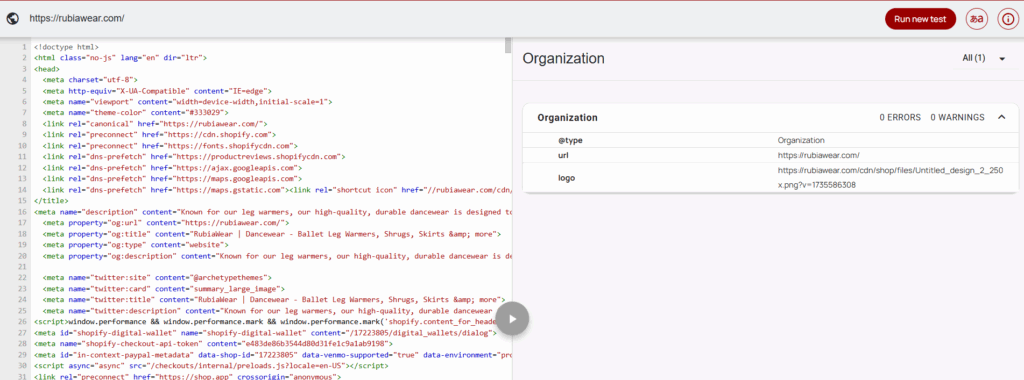Click the play button on code panel

pos(512,319)
